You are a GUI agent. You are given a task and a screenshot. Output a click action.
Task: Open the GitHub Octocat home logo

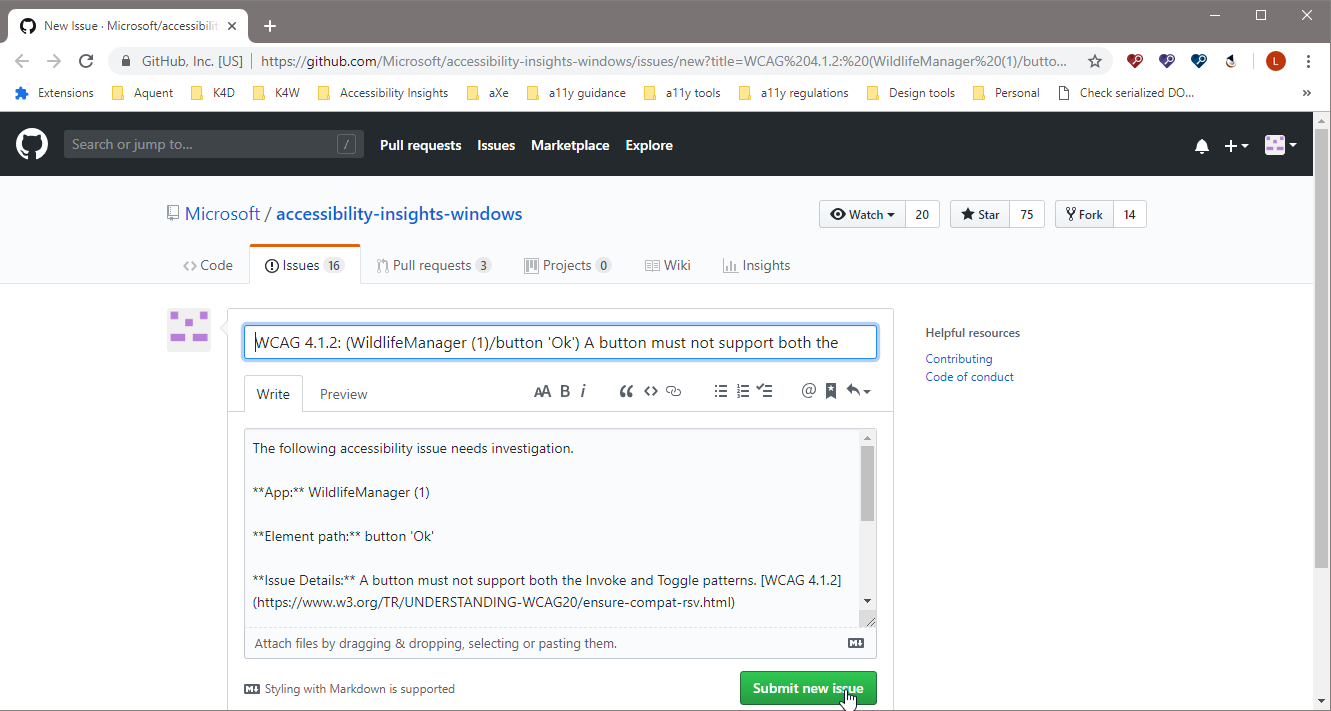click(x=32, y=144)
